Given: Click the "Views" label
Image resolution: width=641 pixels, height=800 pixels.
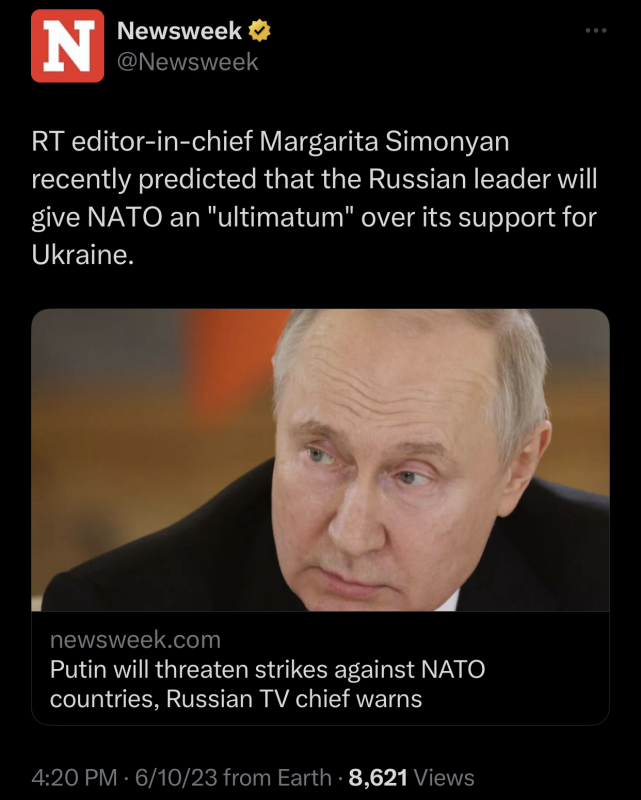Looking at the screenshot, I should tap(443, 777).
